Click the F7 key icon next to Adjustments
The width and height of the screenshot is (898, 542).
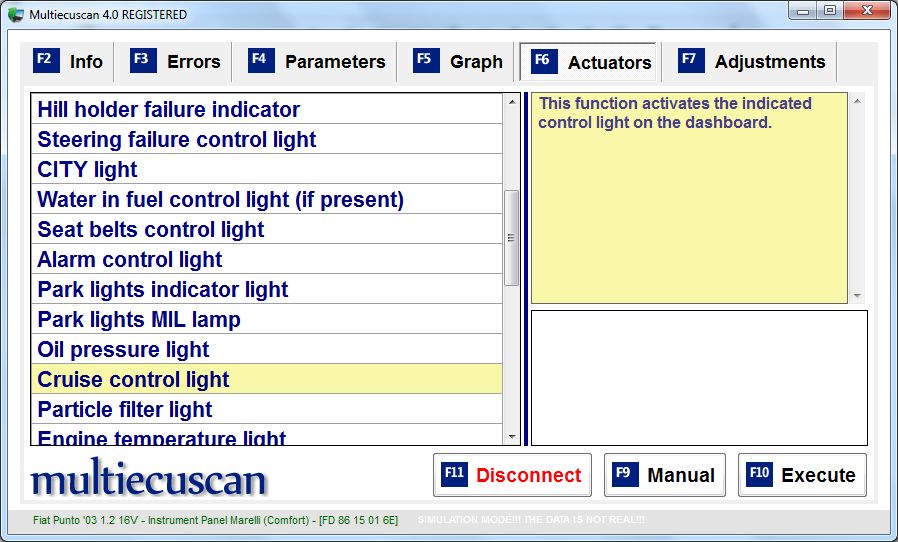pyautogui.click(x=691, y=60)
